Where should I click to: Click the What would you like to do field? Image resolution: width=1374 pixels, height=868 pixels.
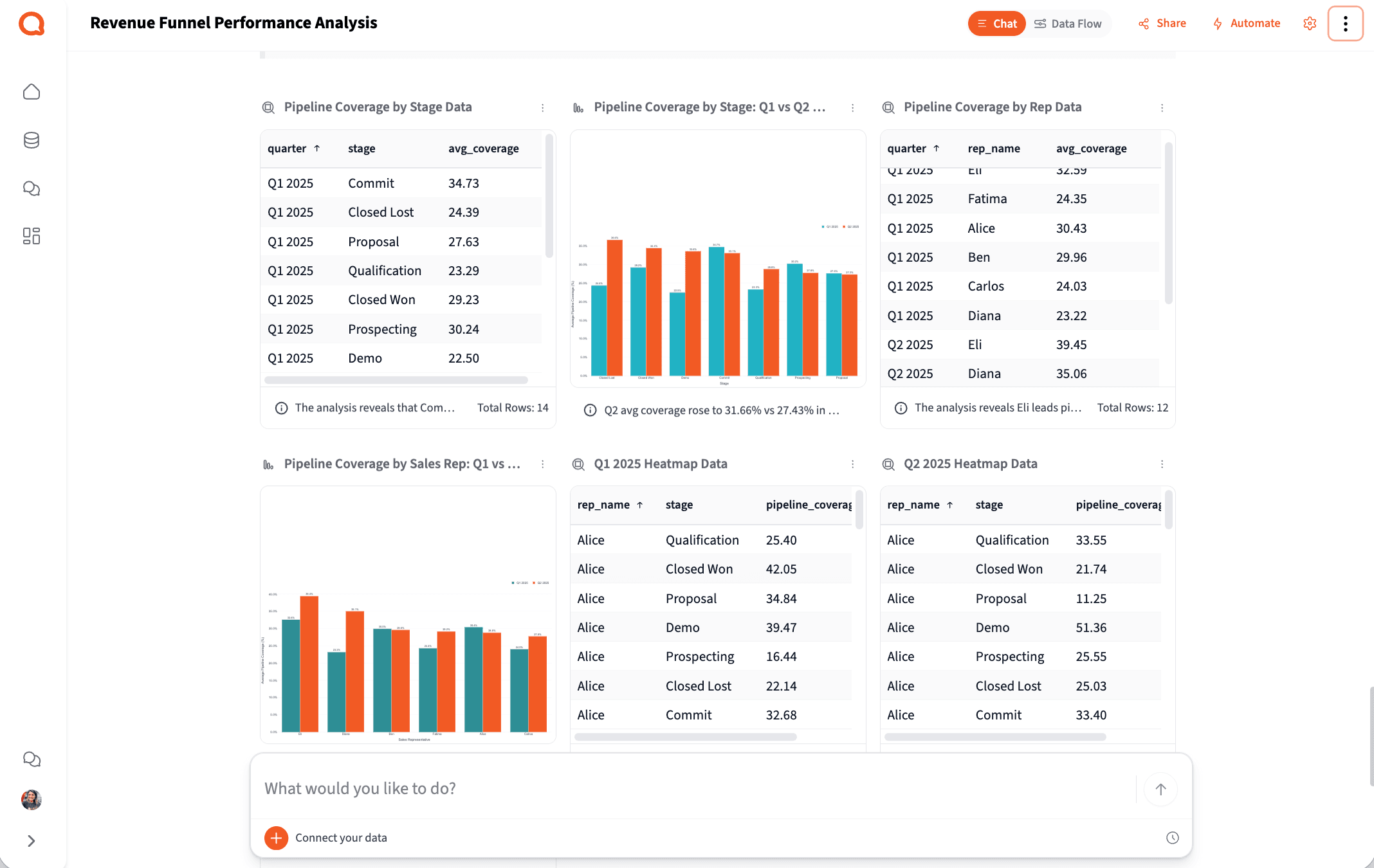(x=579, y=788)
